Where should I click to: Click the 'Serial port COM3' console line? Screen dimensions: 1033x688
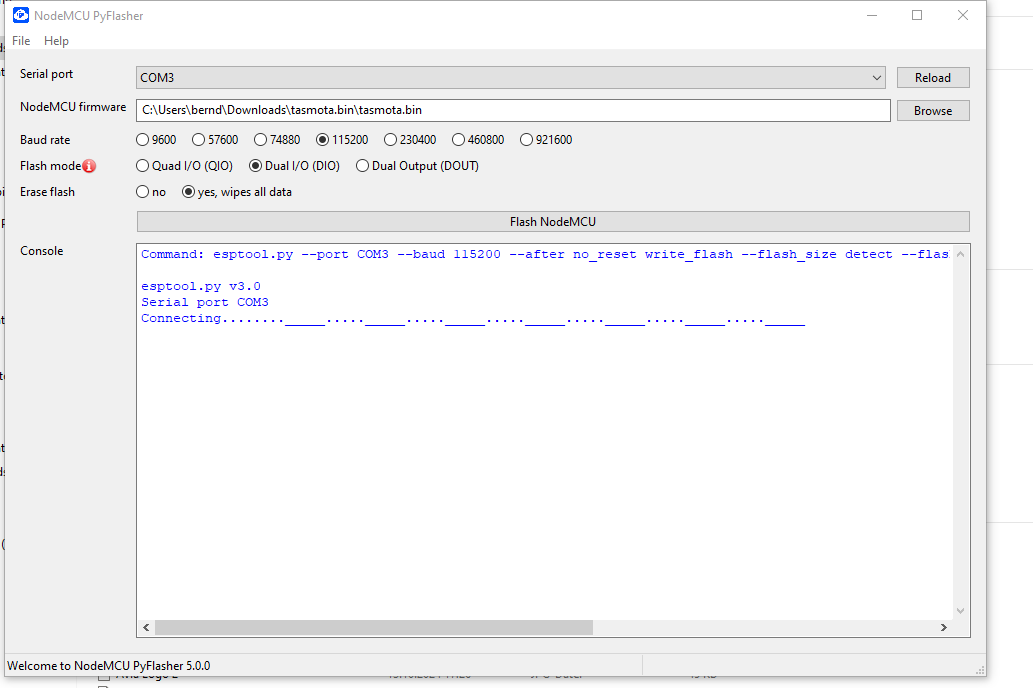click(x=205, y=302)
